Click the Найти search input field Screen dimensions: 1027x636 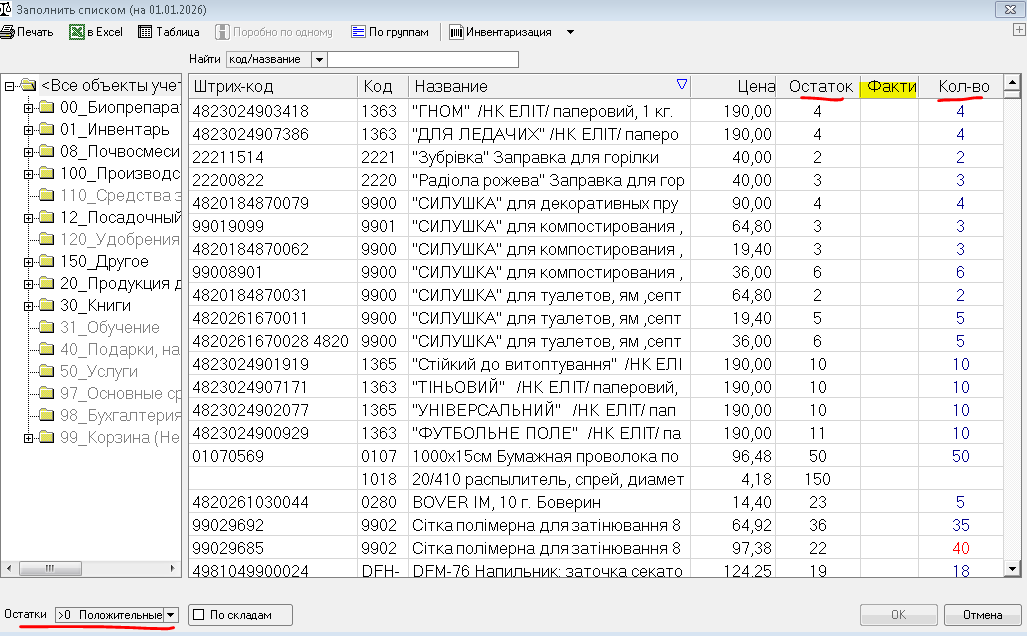(423, 60)
